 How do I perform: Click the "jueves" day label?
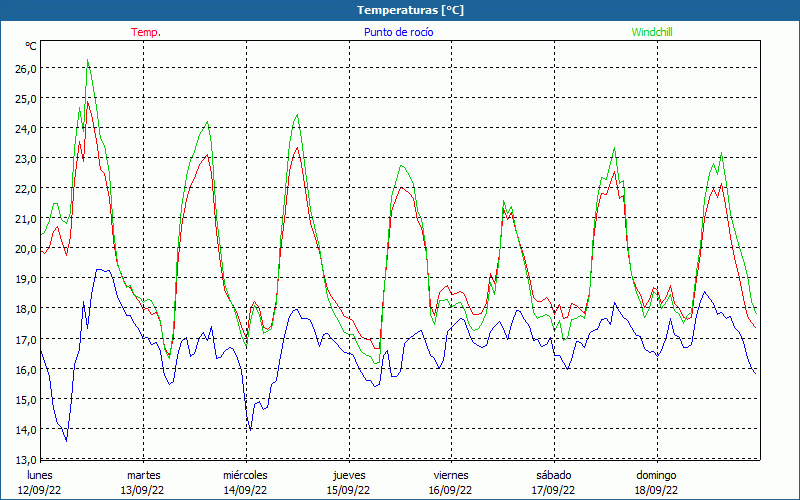coord(349,475)
